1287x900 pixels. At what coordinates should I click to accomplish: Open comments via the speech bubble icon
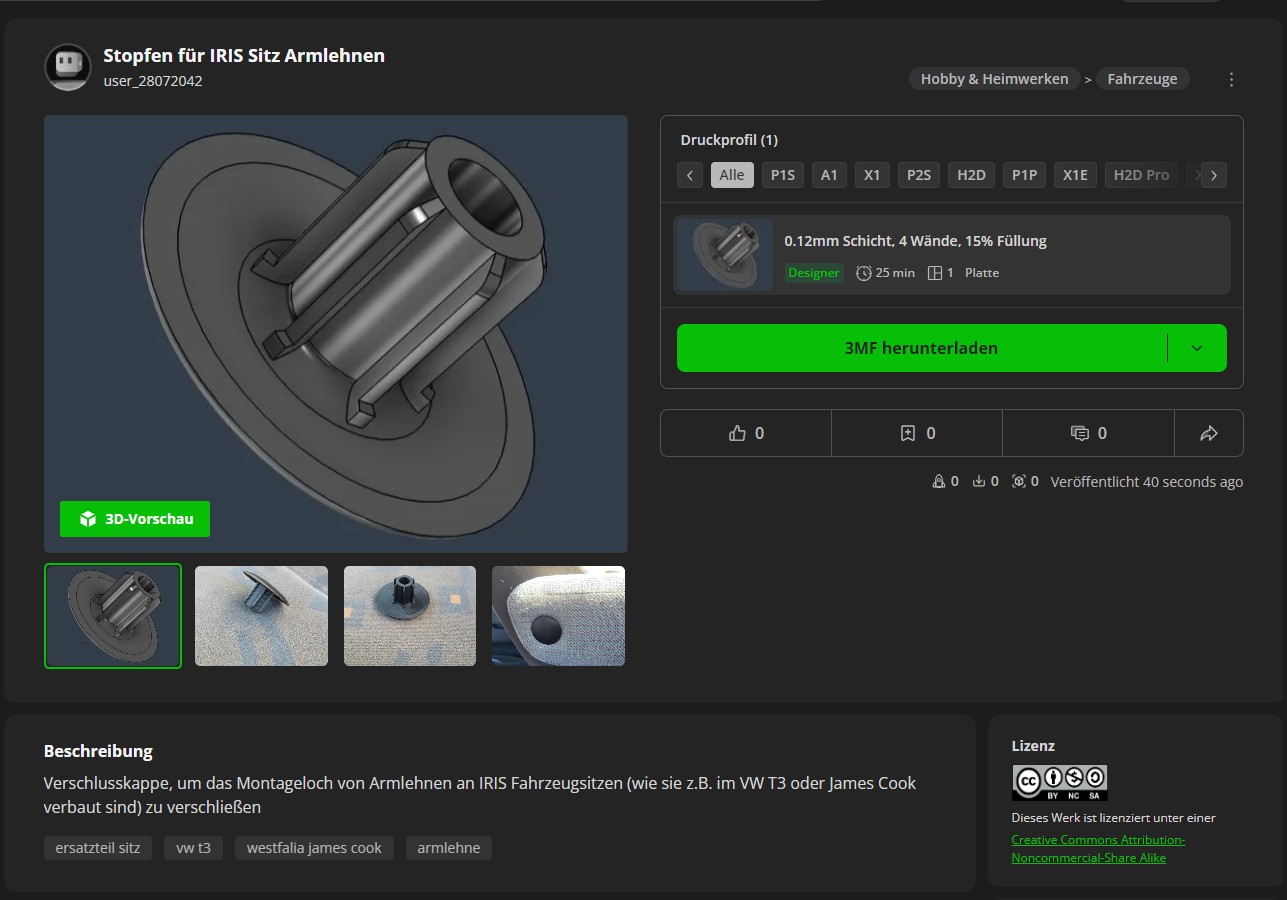click(x=1079, y=433)
